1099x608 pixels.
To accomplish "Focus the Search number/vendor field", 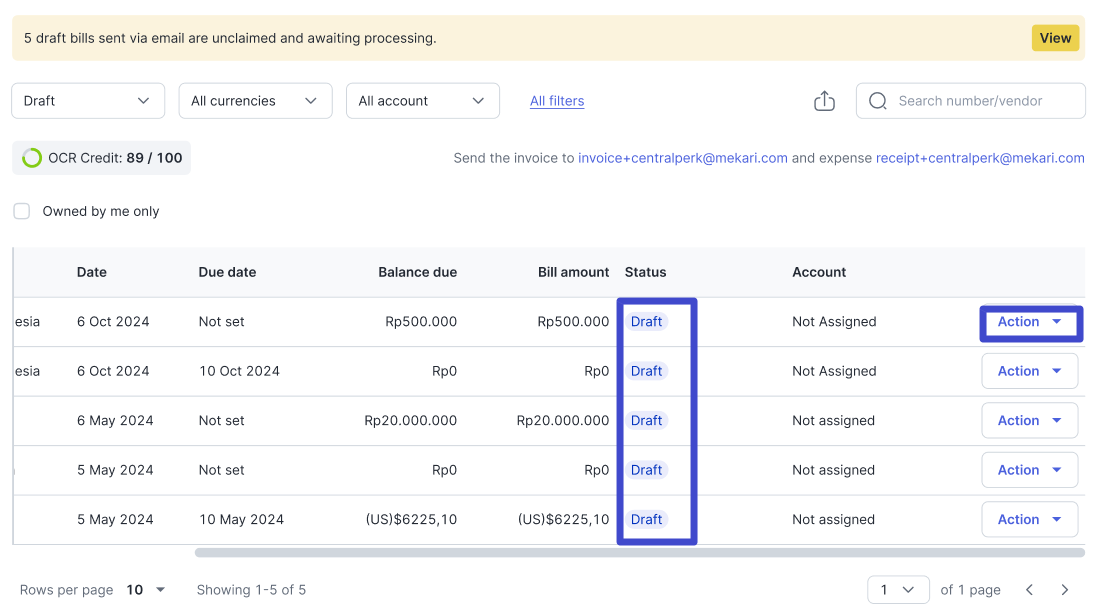I will click(x=985, y=101).
